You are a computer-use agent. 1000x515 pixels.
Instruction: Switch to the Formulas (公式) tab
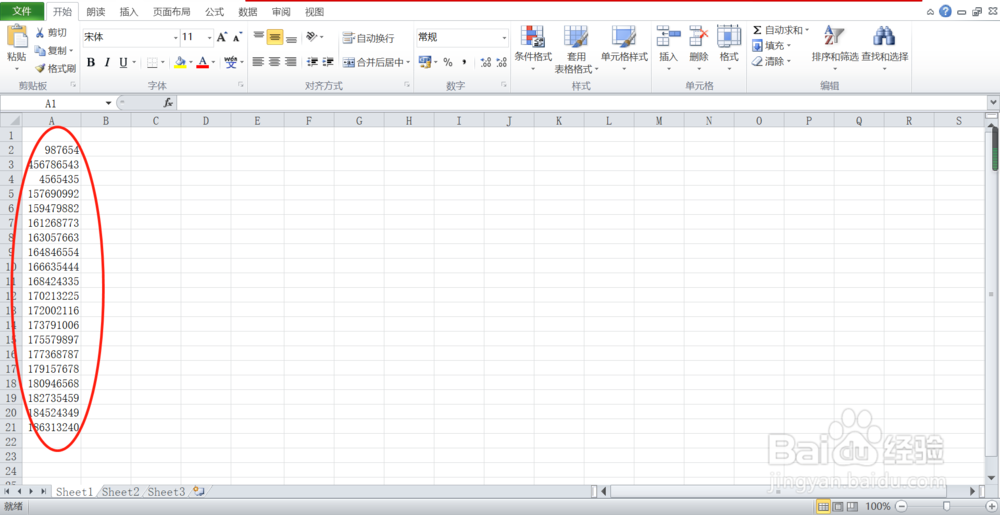click(x=214, y=11)
